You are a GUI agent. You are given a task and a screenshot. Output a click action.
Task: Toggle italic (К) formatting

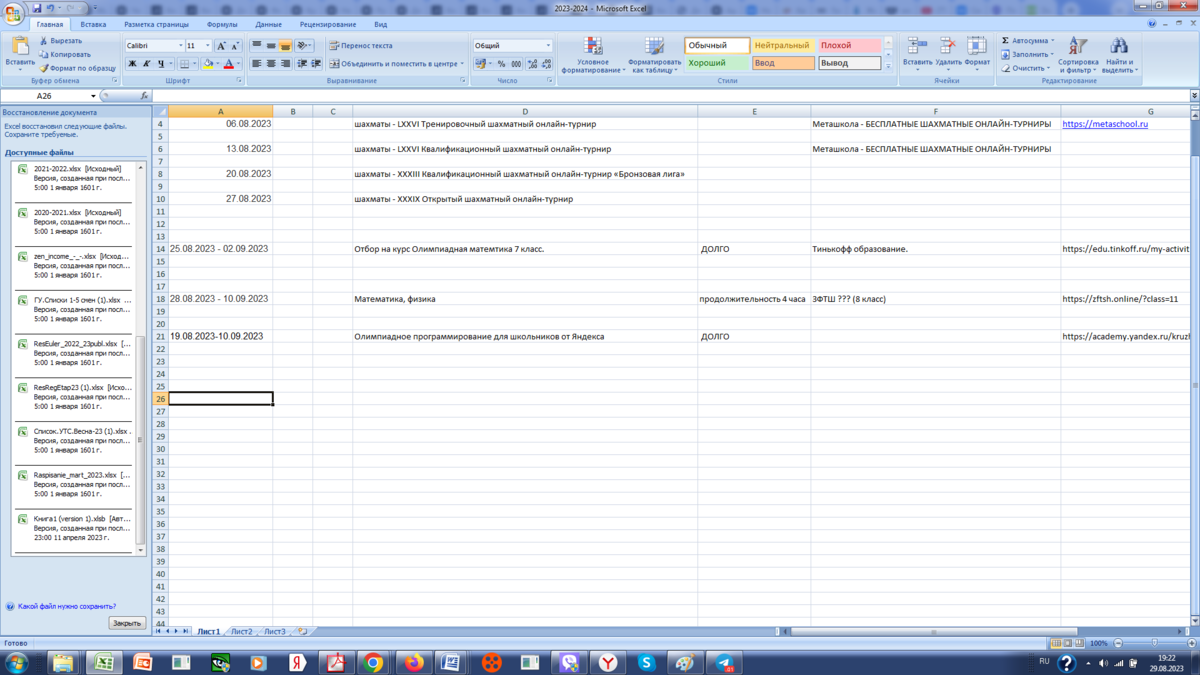pos(146,64)
